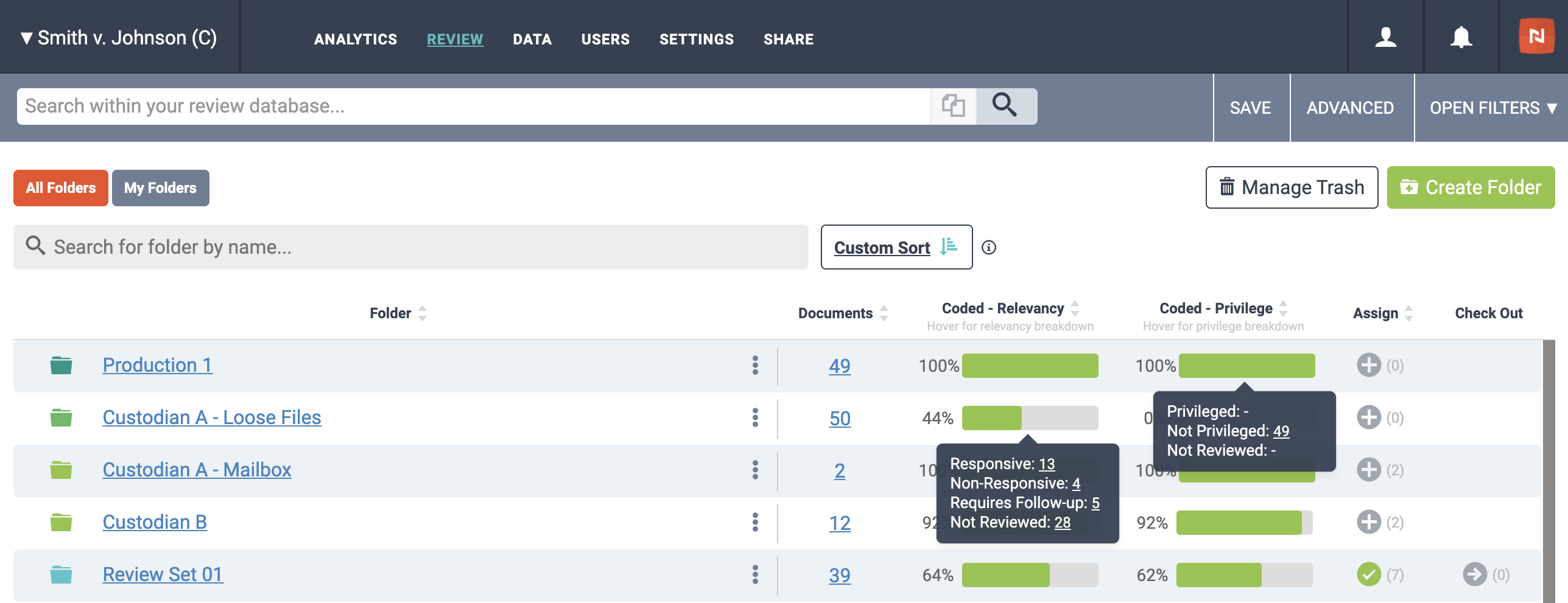Click the Manage Trash button

click(1292, 187)
